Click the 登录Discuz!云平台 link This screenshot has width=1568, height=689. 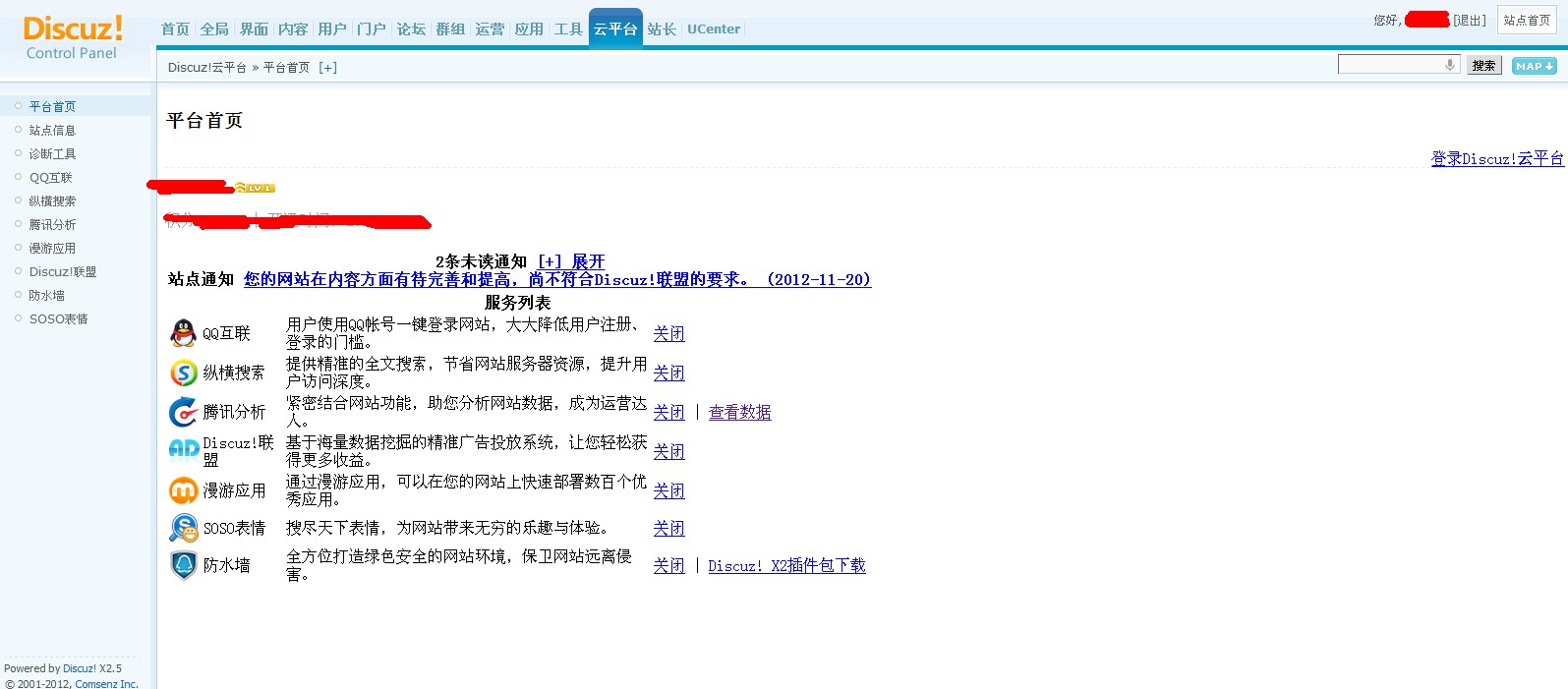click(x=1497, y=158)
